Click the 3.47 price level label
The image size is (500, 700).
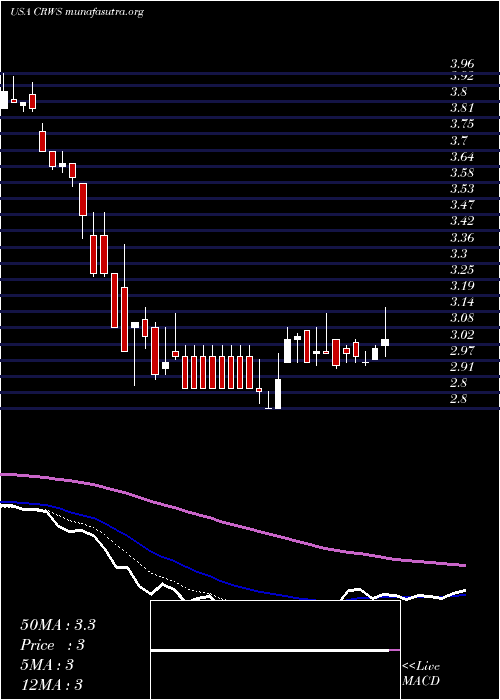[462, 205]
